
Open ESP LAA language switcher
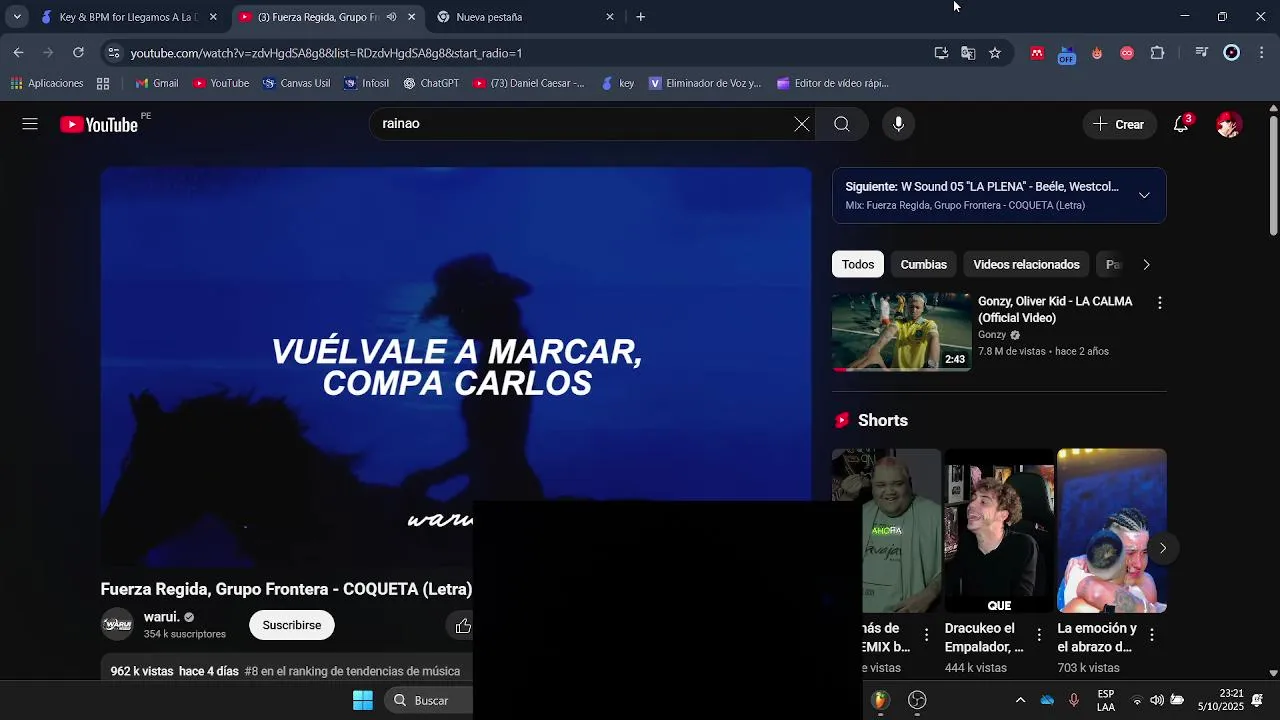[1106, 700]
